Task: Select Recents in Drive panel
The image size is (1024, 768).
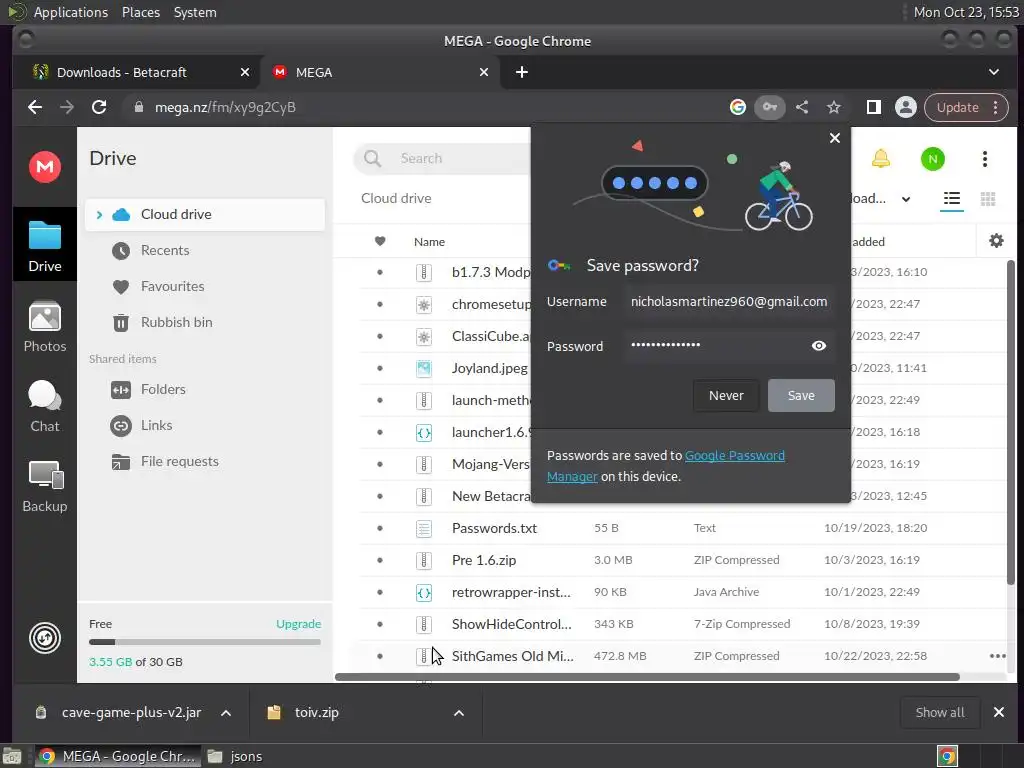Action: pyautogui.click(x=165, y=250)
